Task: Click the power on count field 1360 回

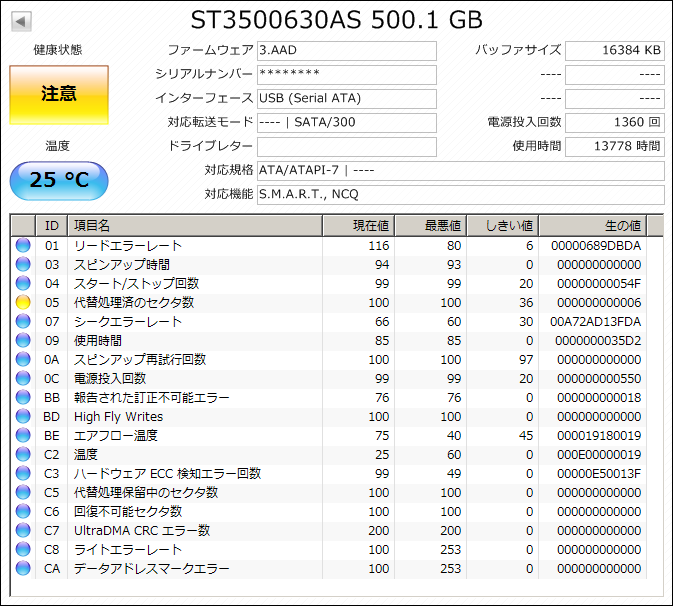Action: pyautogui.click(x=615, y=123)
